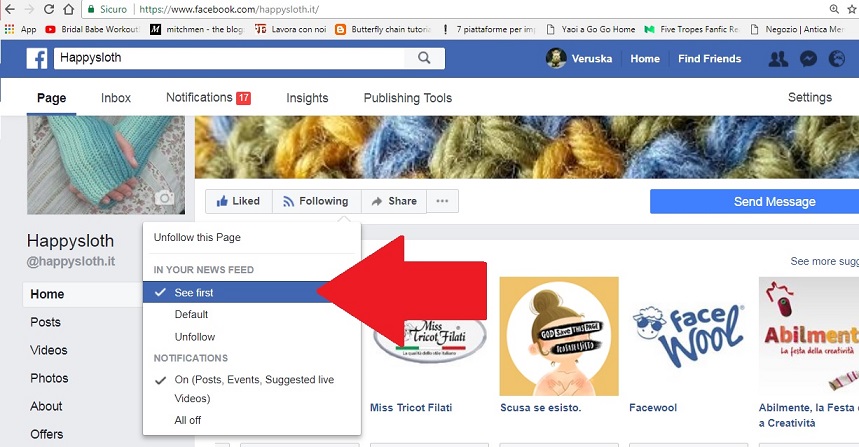Viewport: 859px width, 447px height.
Task: Click Scusa se esisto thumbnail image
Action: (559, 336)
